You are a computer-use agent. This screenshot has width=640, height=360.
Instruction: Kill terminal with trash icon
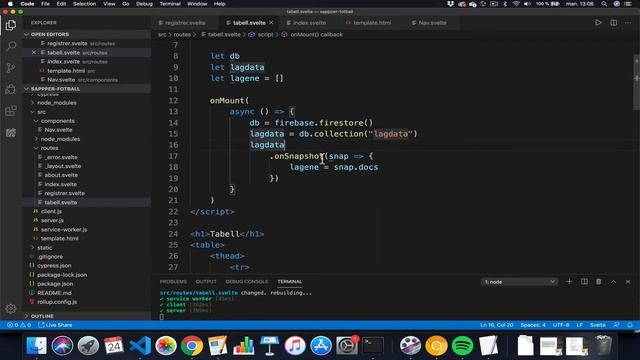pos(598,282)
